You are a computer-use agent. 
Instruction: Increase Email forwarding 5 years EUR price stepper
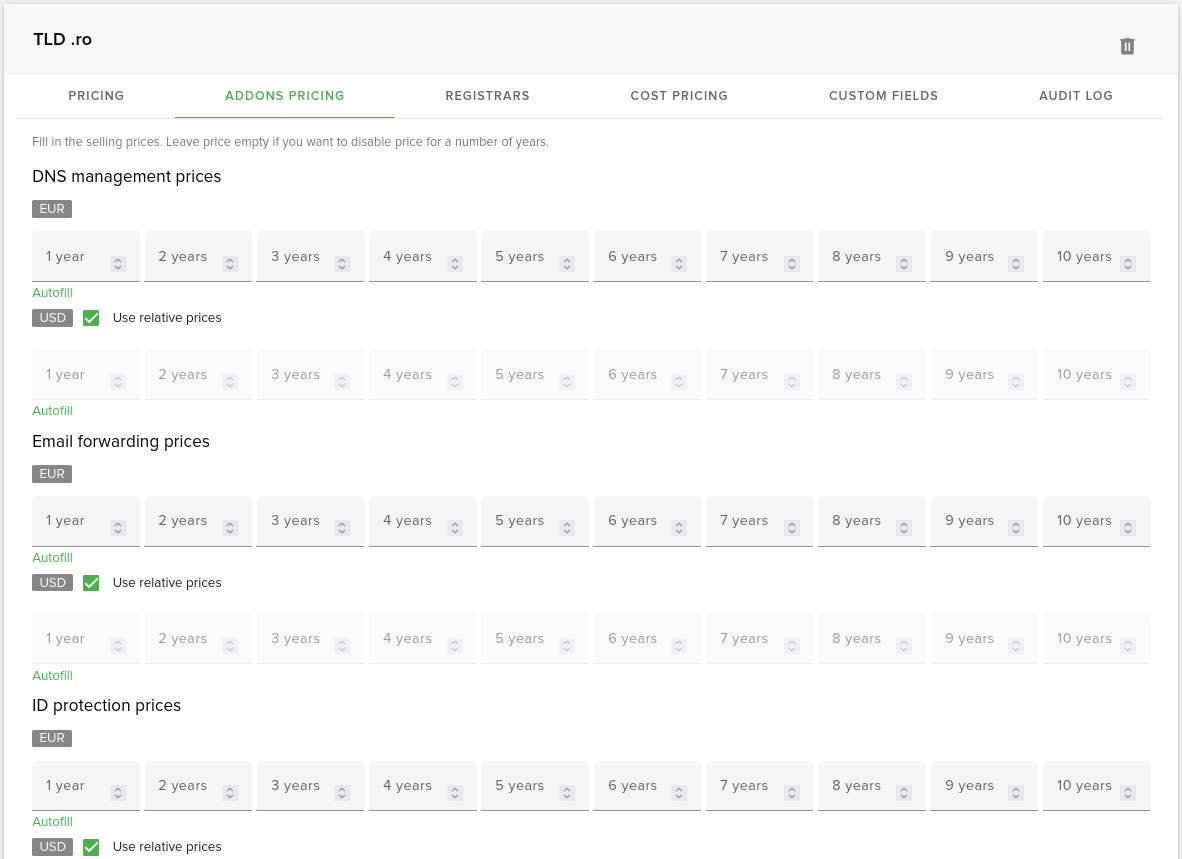[x=567, y=524]
